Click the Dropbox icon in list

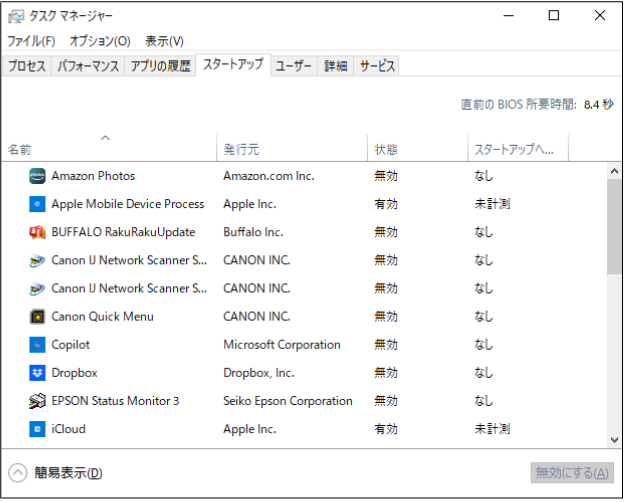[x=37, y=373]
